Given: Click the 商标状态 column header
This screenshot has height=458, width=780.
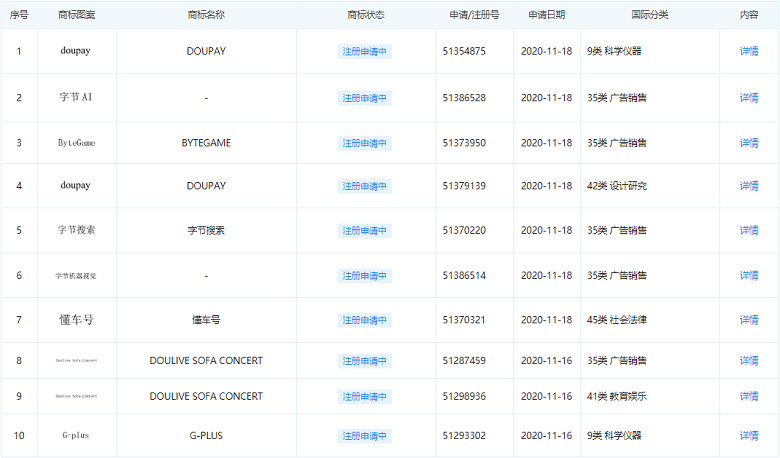Looking at the screenshot, I should tap(366, 15).
